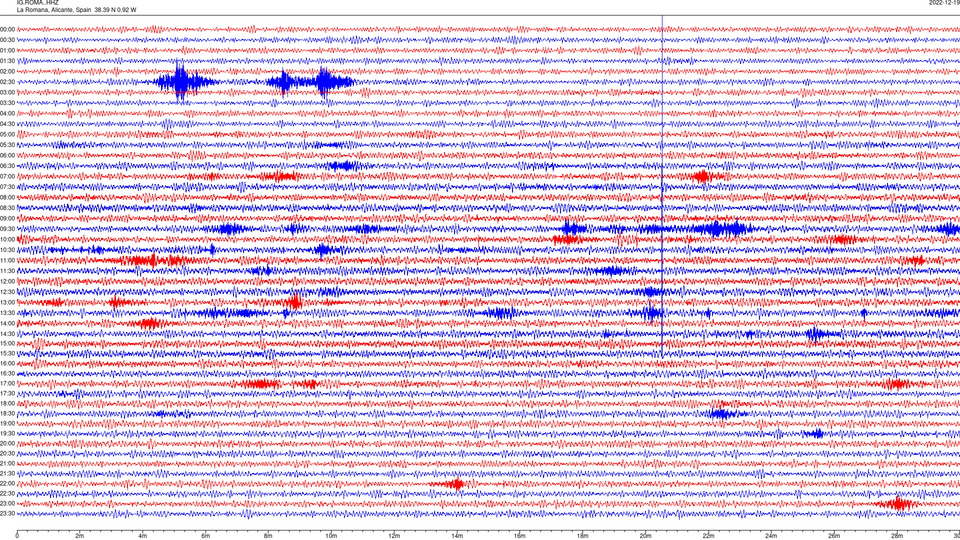Select the 13:30 trace row label
This screenshot has height=540, width=960.
point(7,313)
